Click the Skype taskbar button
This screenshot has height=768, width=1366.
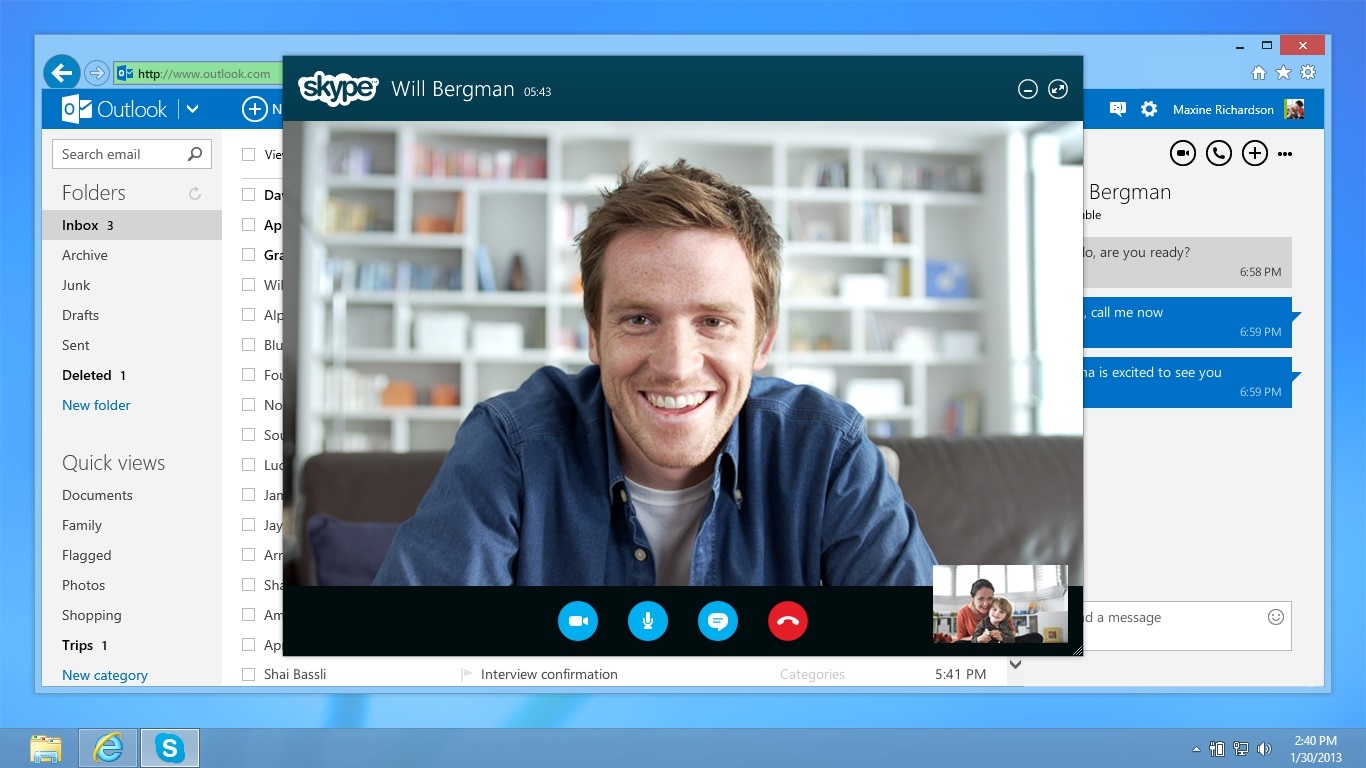coord(170,748)
